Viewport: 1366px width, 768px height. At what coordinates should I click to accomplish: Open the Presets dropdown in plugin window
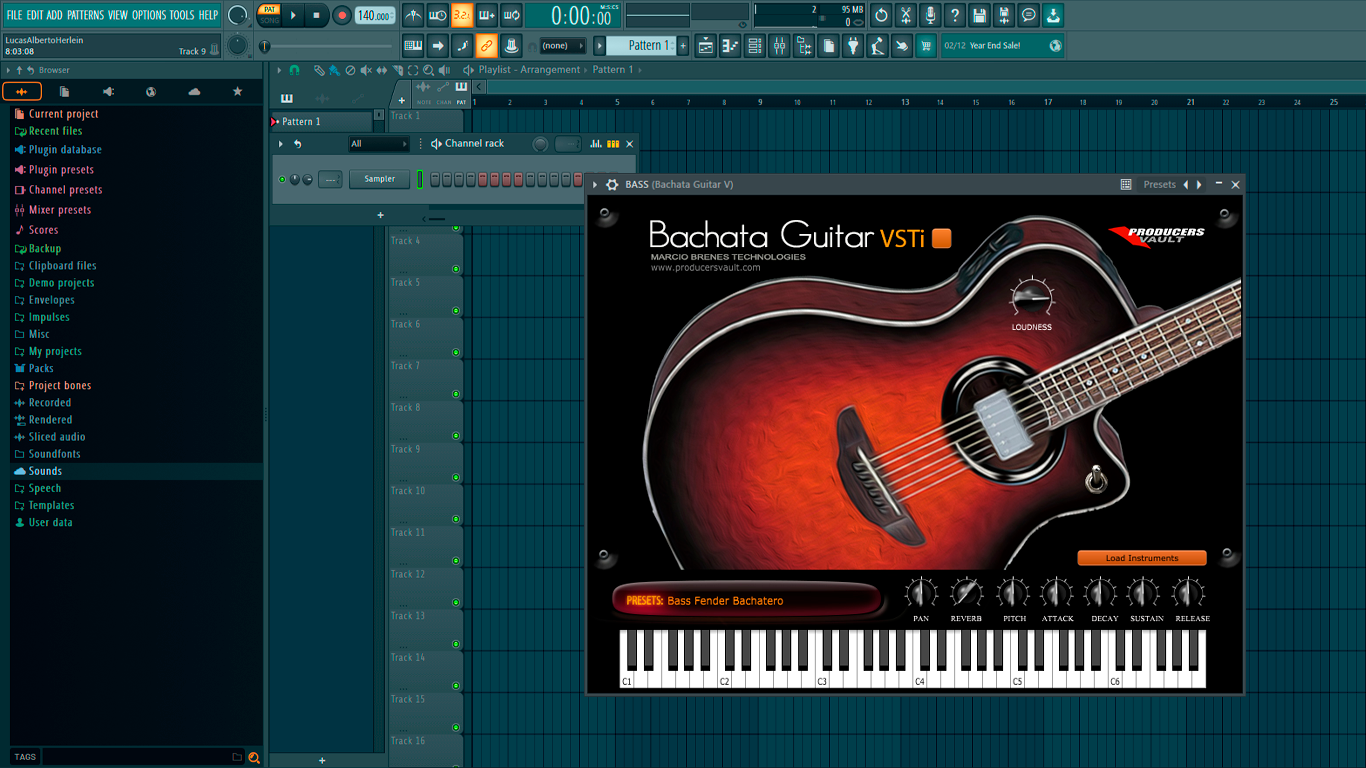pyautogui.click(x=1159, y=184)
